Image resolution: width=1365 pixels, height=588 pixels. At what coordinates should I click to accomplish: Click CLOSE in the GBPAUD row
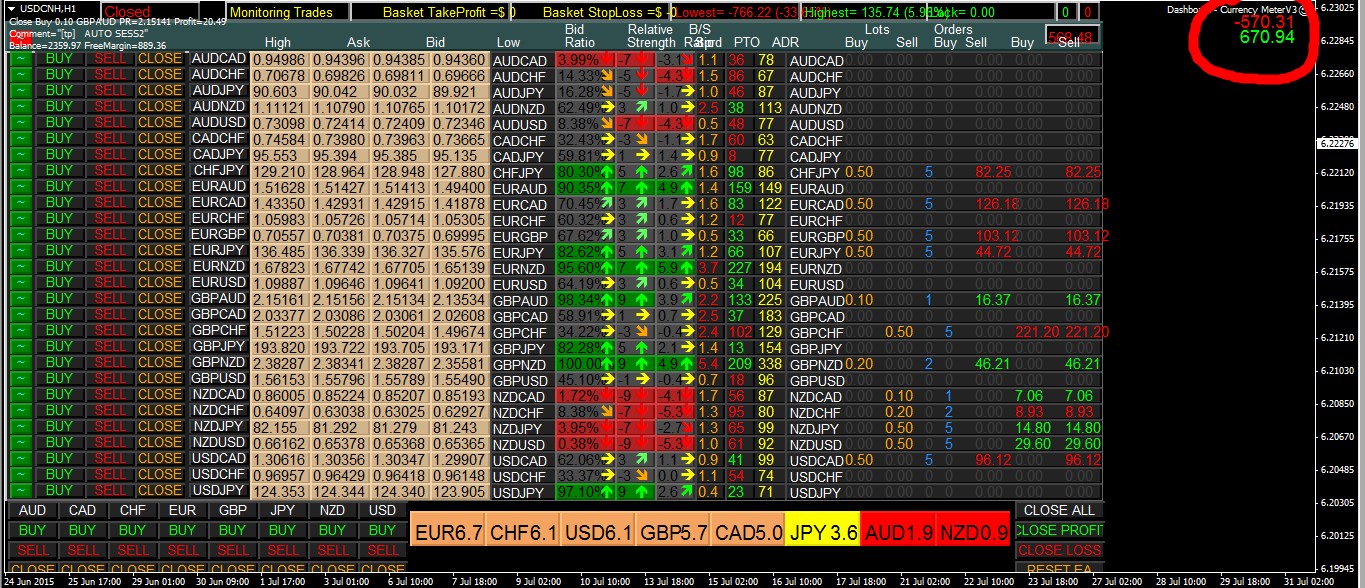click(x=160, y=299)
